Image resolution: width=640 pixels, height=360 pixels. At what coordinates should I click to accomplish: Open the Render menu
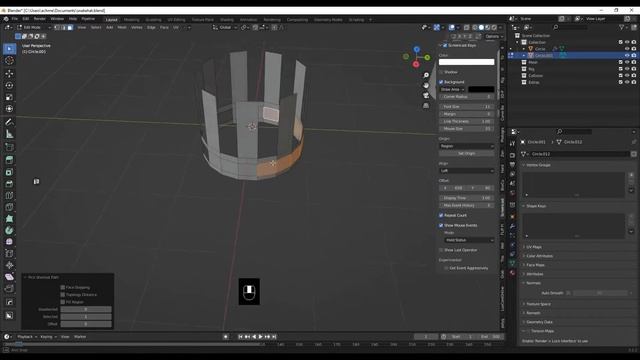click(x=40, y=19)
